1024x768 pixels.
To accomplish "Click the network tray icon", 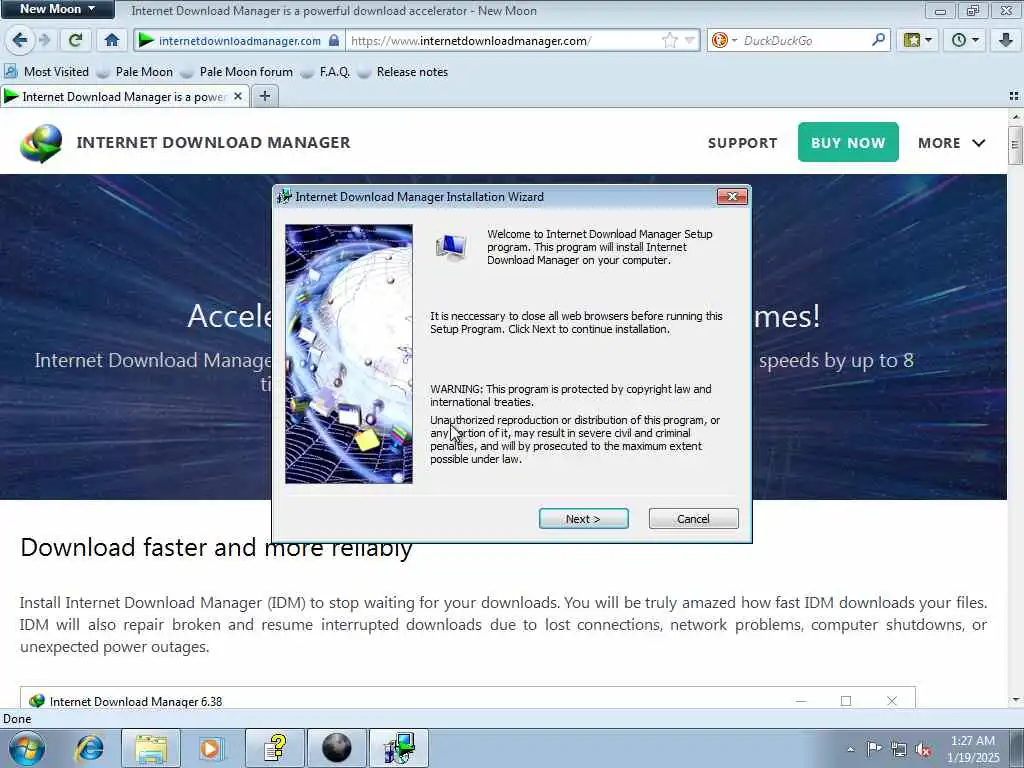I will pyautogui.click(x=899, y=749).
